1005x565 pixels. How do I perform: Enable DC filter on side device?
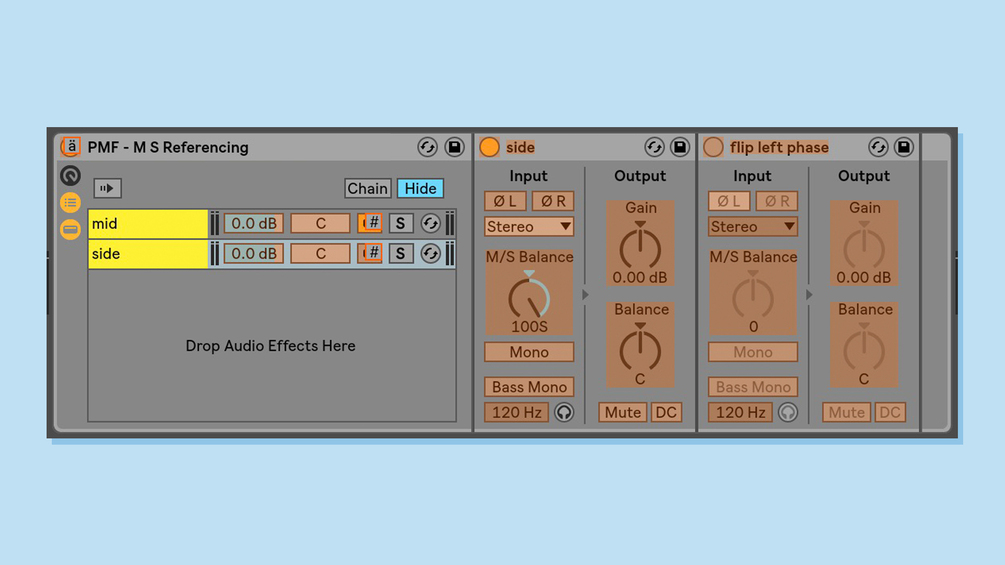pos(666,413)
